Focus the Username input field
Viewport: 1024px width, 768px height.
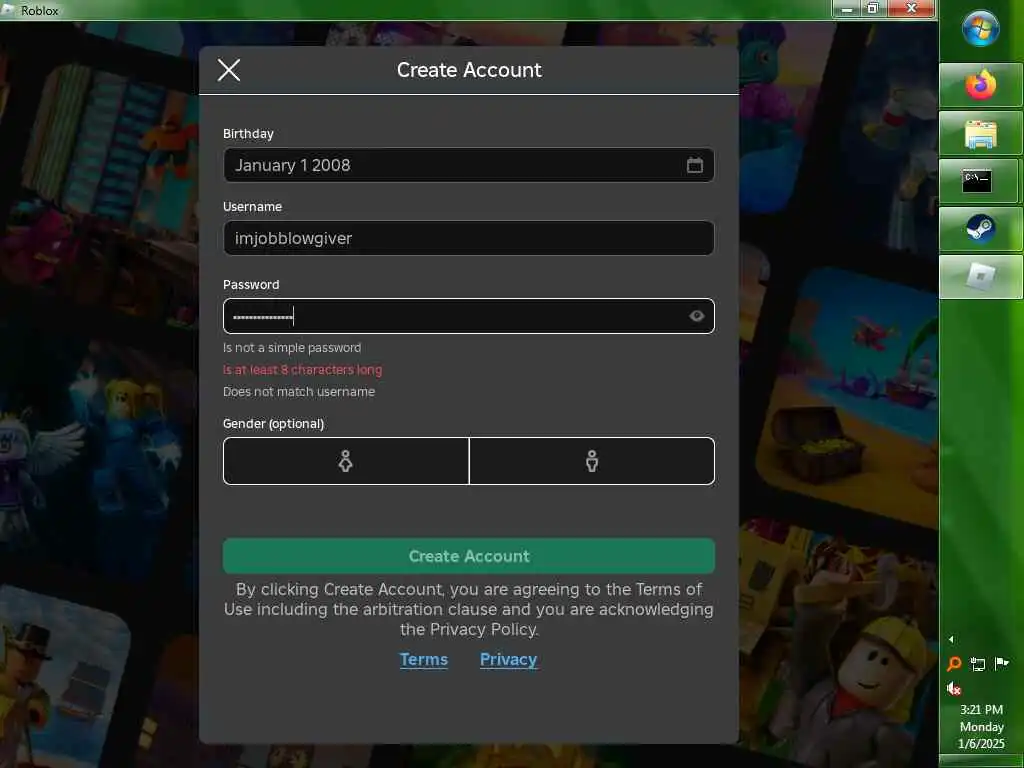(468, 238)
